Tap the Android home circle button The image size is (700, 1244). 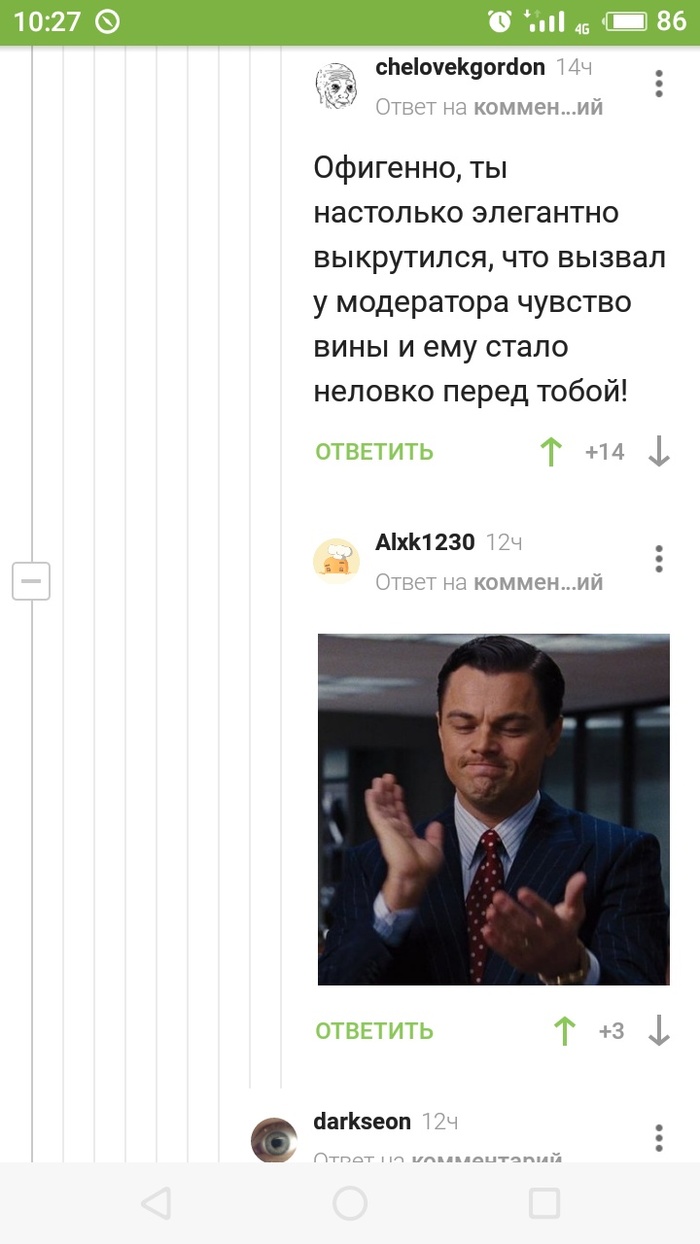click(x=350, y=1203)
